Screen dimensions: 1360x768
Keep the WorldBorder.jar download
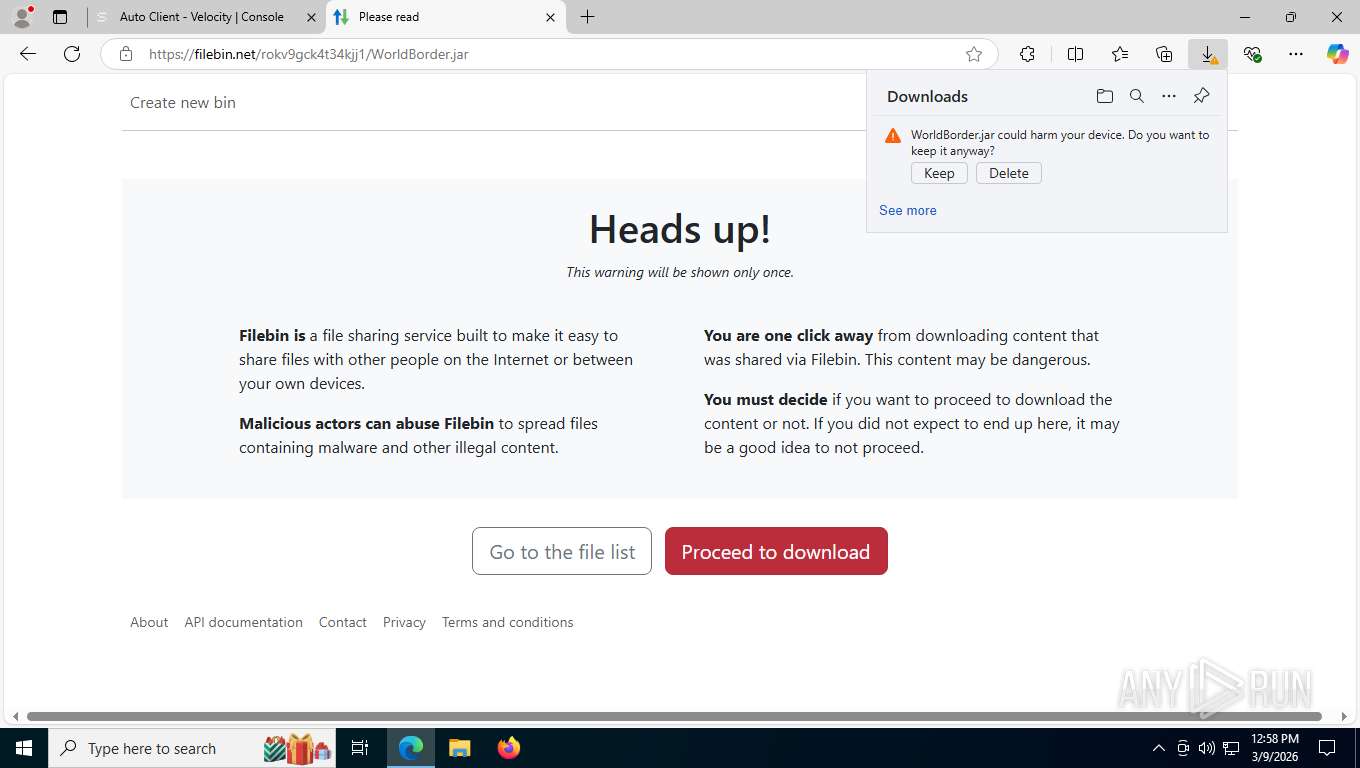pyautogui.click(x=939, y=173)
